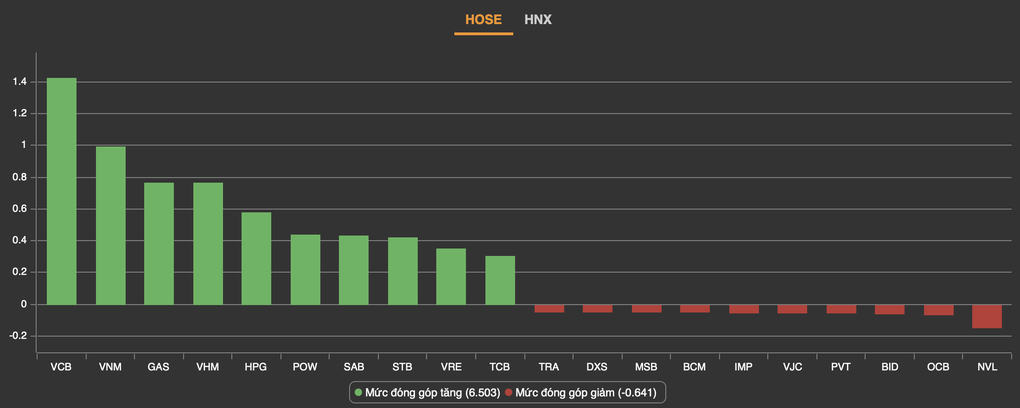Click the VHM axis label
Viewport: 1020px width, 408px height.
(208, 367)
